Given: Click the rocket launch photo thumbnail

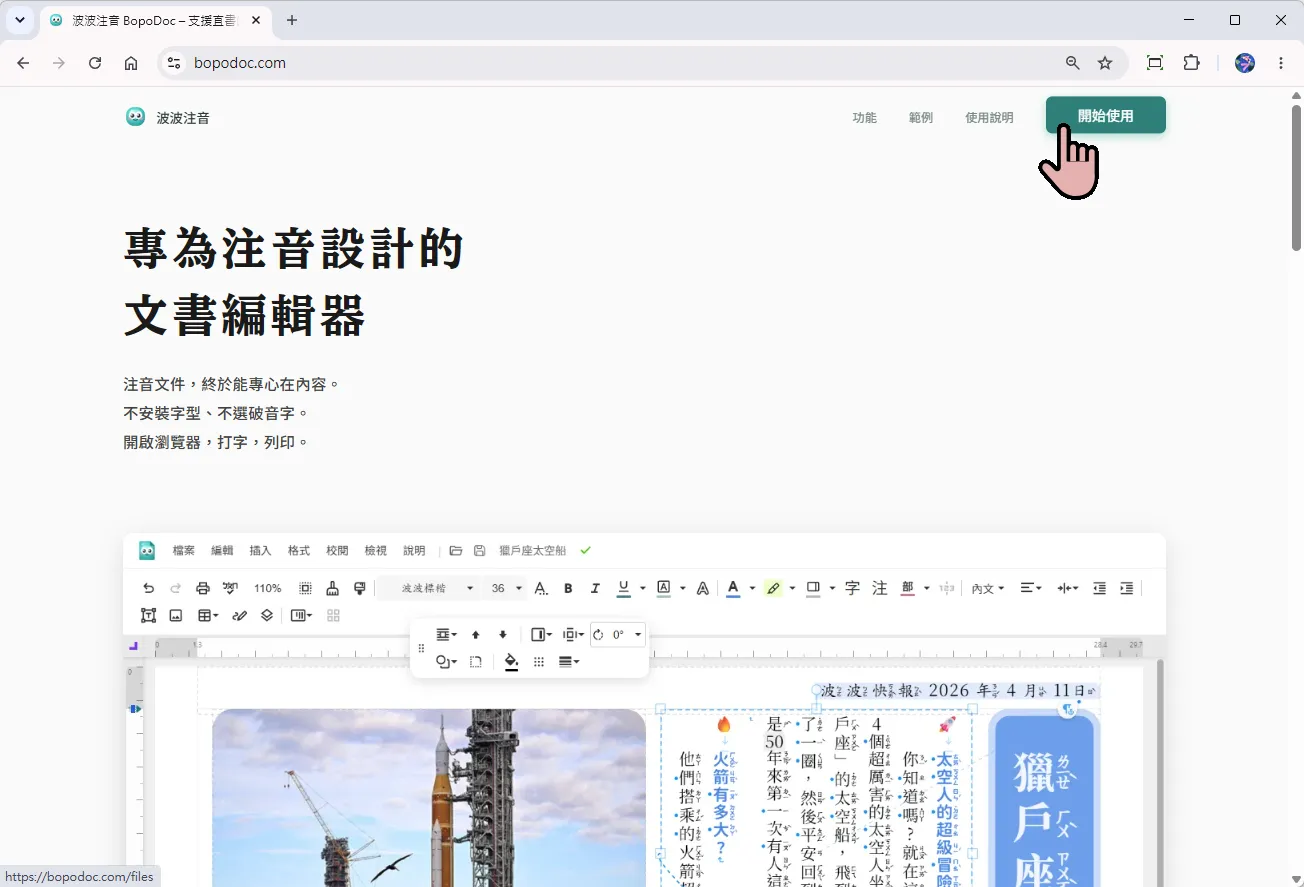Looking at the screenshot, I should [x=429, y=798].
